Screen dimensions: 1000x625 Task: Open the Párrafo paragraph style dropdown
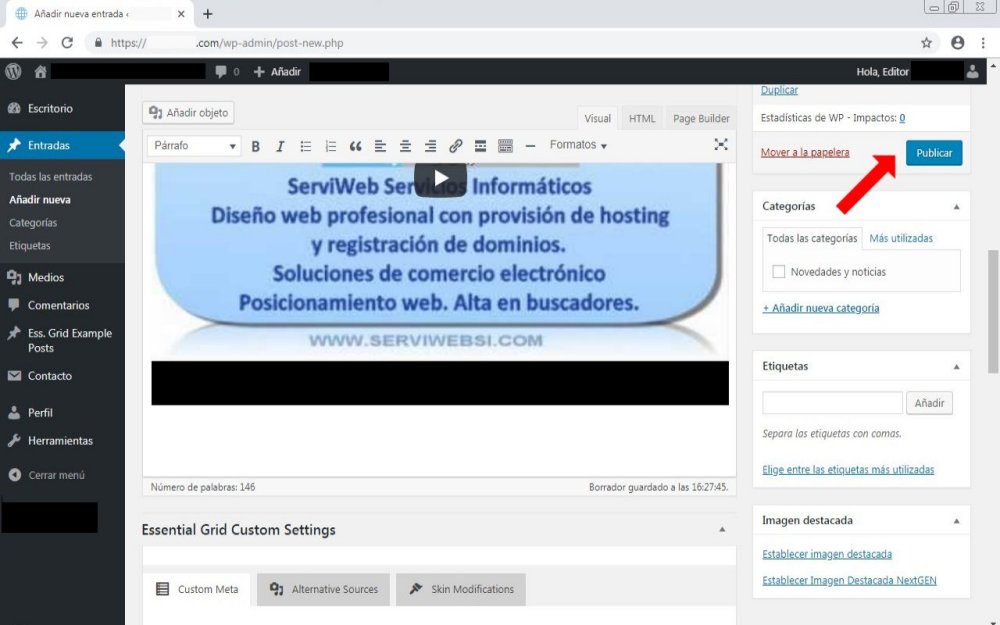[x=194, y=146]
